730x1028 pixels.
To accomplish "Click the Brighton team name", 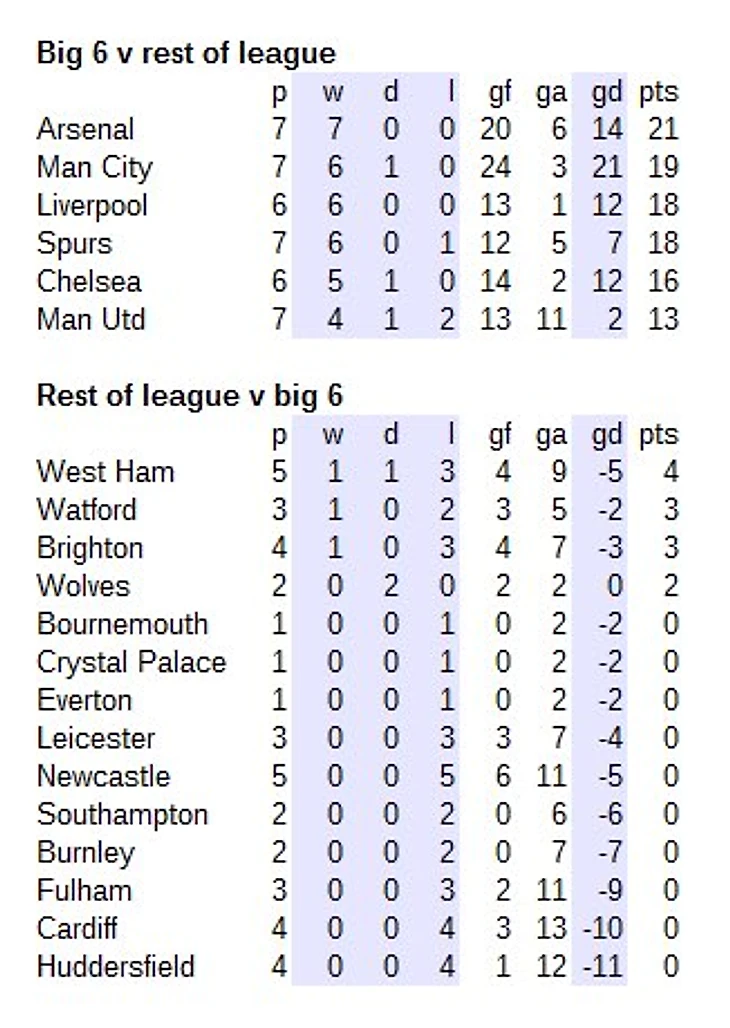I will click(x=90, y=548).
